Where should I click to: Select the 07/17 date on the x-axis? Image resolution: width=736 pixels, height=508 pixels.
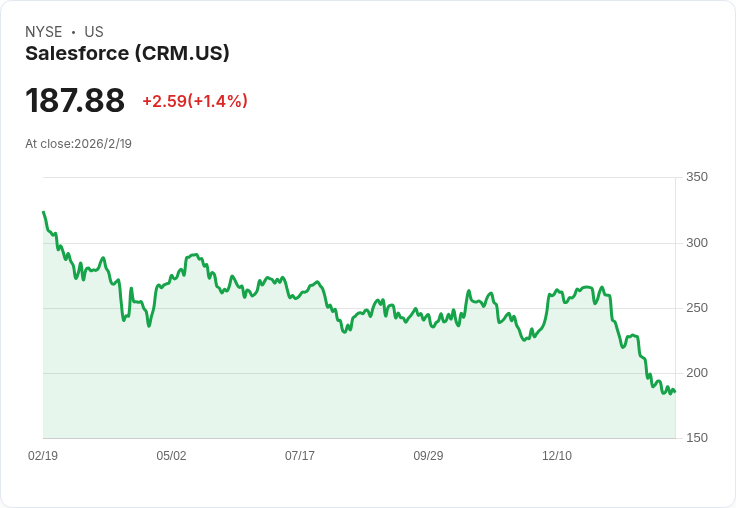(x=300, y=455)
